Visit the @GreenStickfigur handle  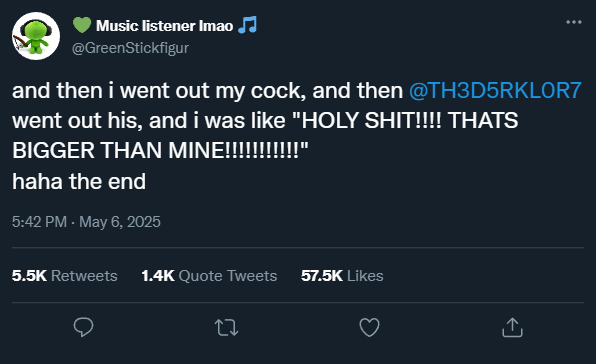pos(130,48)
